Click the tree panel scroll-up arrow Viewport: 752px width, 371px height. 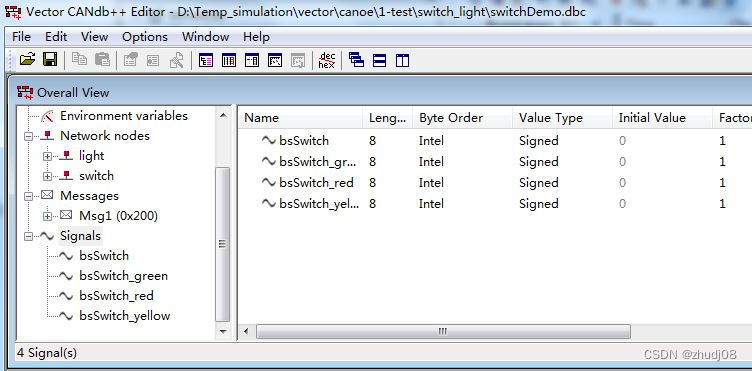click(223, 115)
